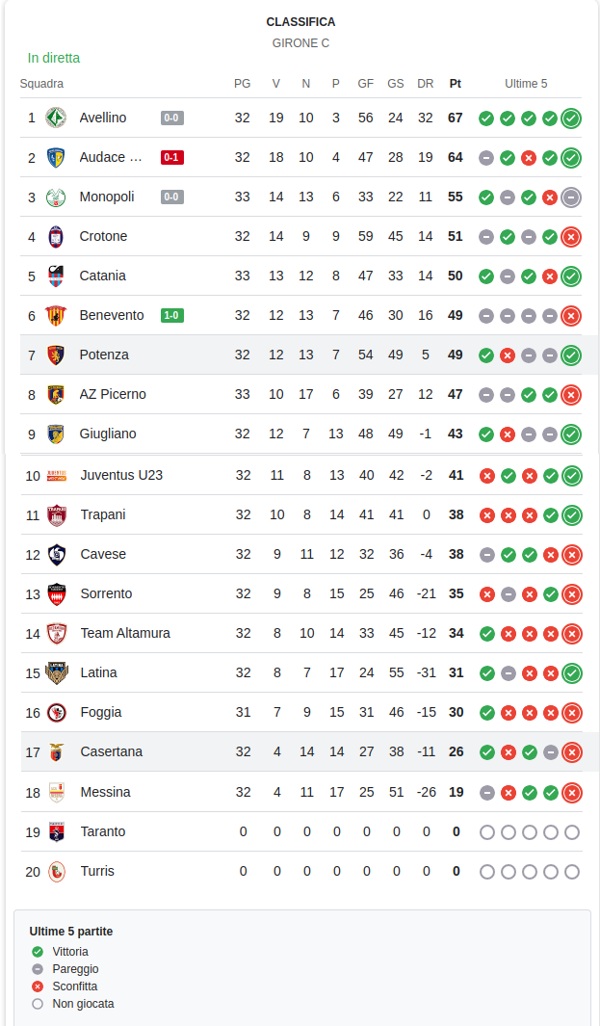The height and width of the screenshot is (1026, 600).
Task: Click Monopoli's latest draw result circle
Action: click(x=571, y=197)
